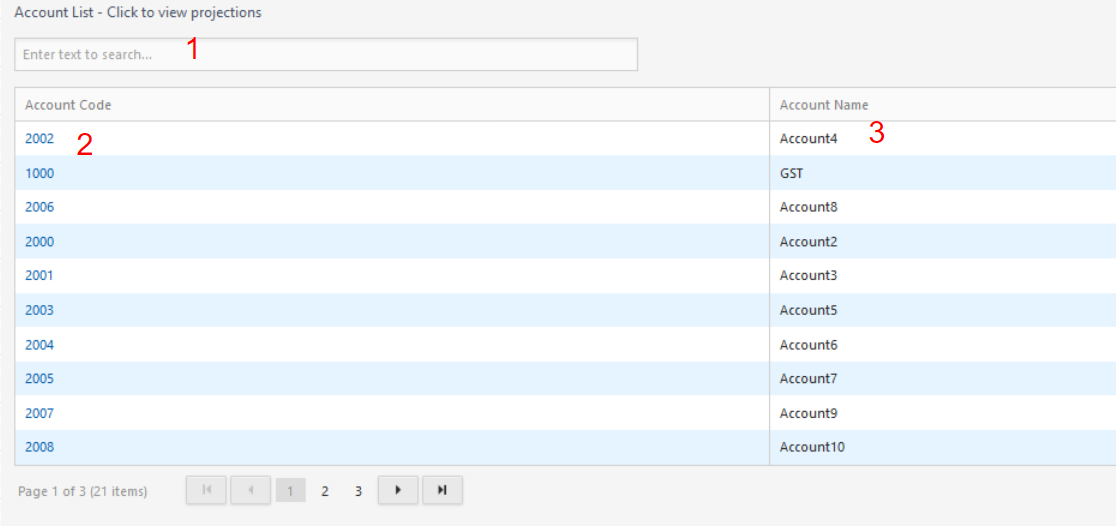Go to previous page using arrow icon
This screenshot has width=1116, height=526.
251,490
